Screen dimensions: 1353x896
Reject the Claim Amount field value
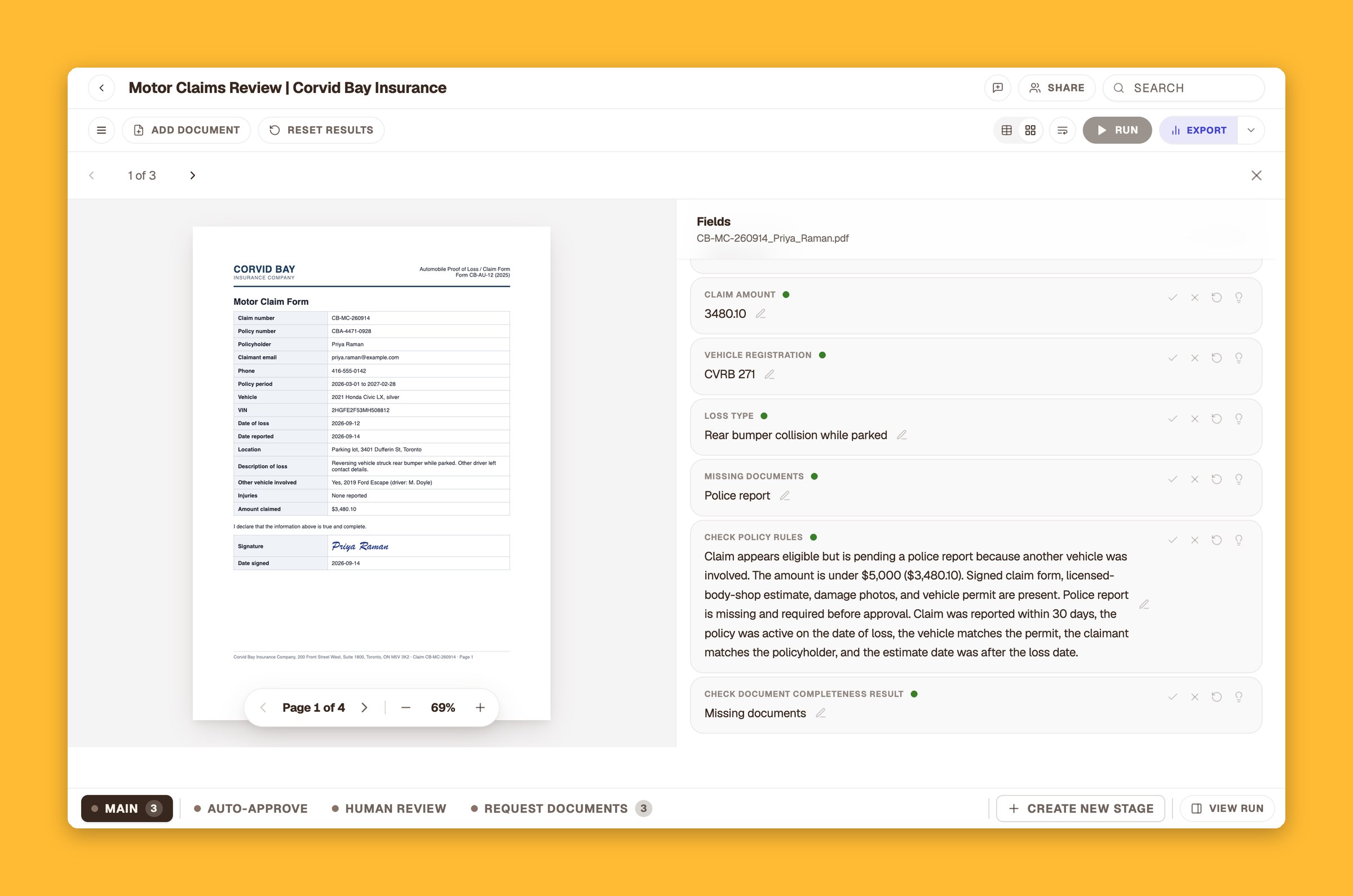pos(1194,297)
